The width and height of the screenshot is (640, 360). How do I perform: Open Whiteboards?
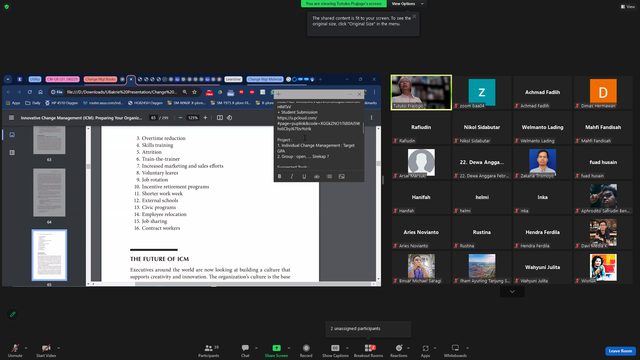point(455,350)
